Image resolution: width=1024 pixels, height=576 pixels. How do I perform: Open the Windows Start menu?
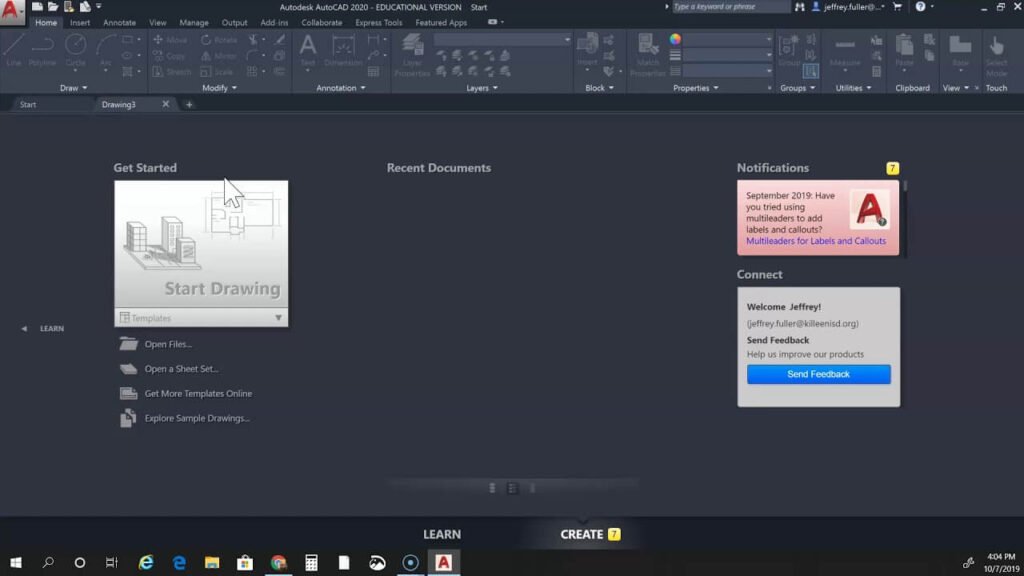[x=16, y=562]
